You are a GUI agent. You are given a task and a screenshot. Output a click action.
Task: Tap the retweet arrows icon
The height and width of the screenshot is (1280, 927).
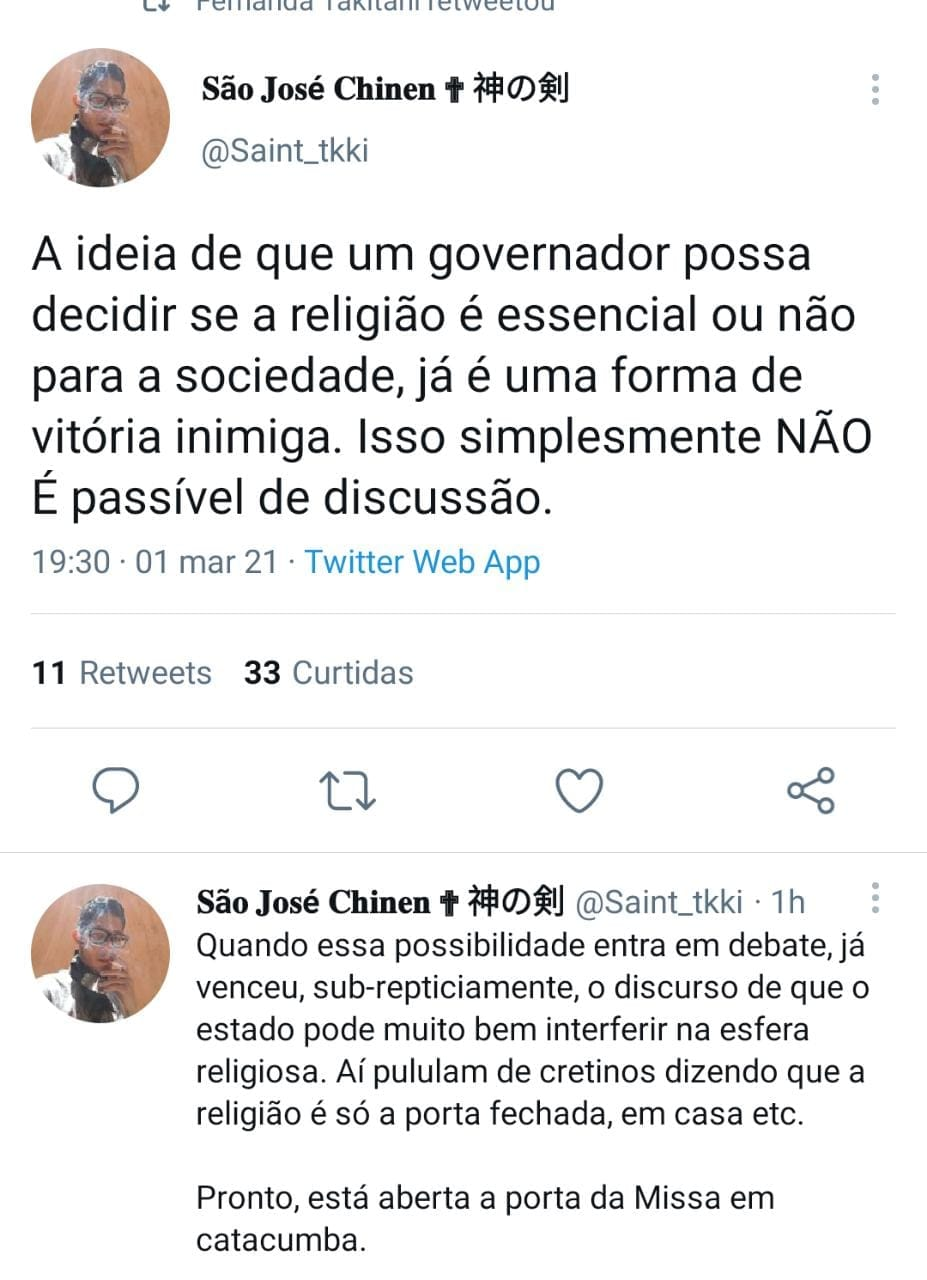coord(347,792)
